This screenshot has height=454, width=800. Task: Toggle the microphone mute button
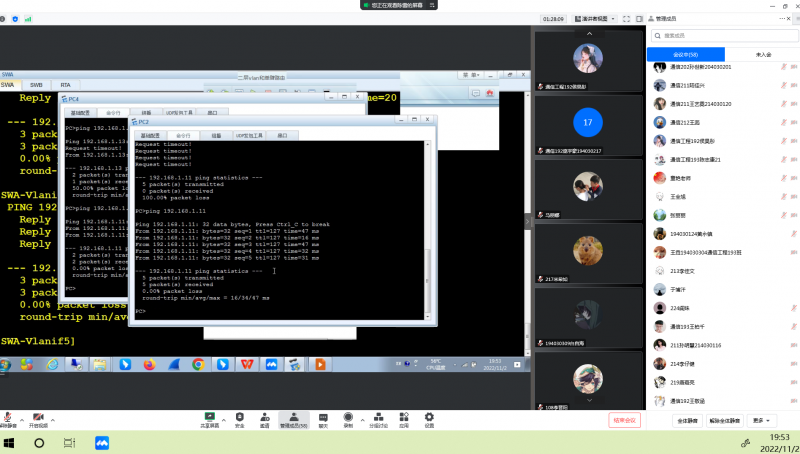coord(8,418)
